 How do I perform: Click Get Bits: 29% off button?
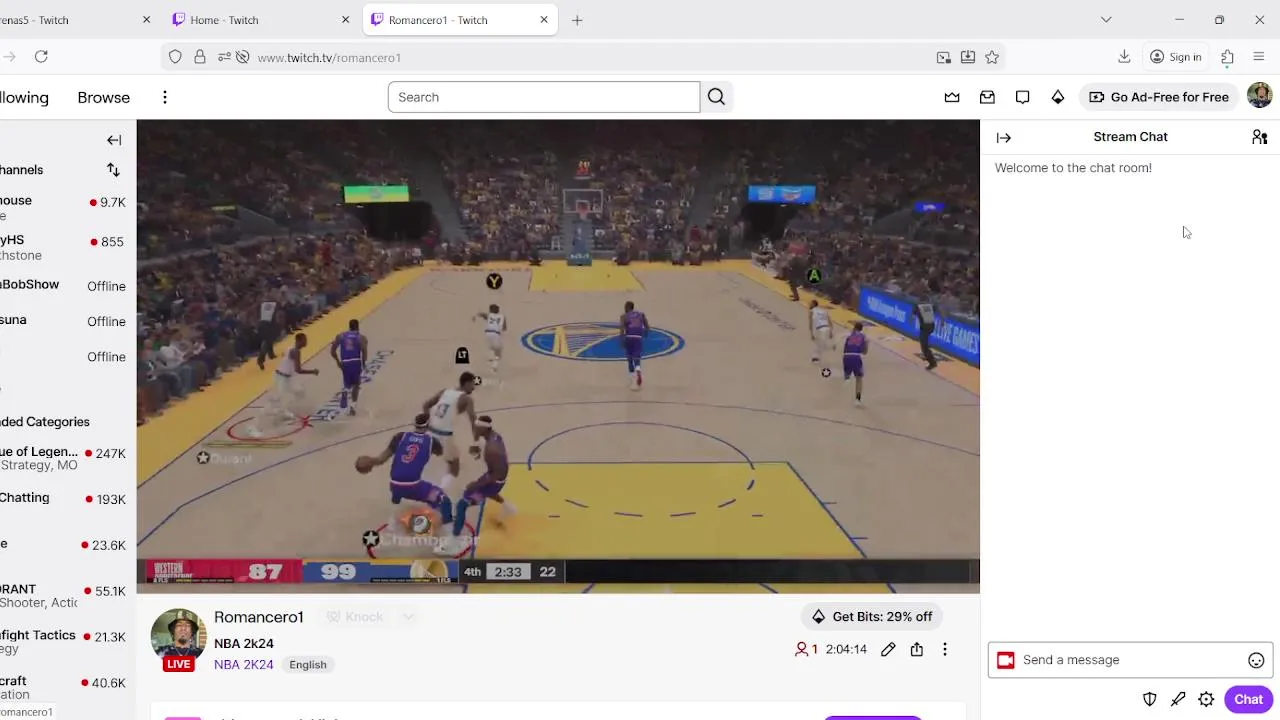872,617
